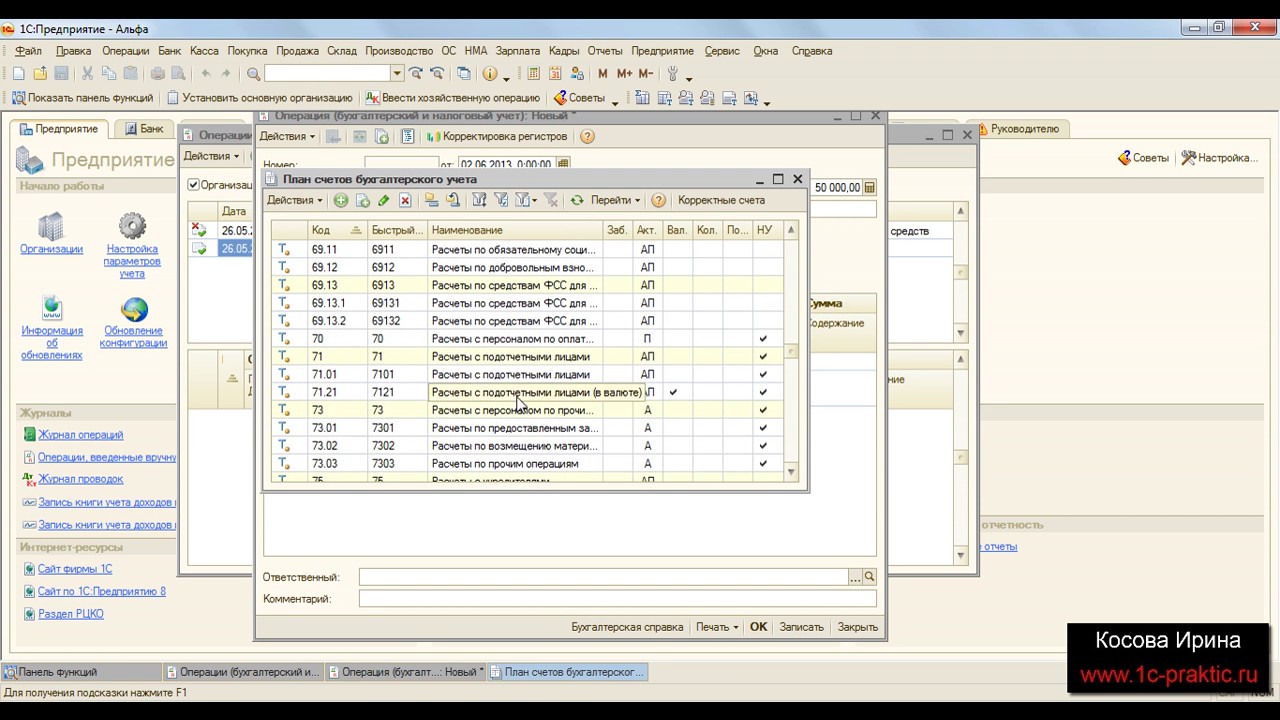Click the Бухгалтерская справка button
The image size is (1280, 720).
pos(627,627)
